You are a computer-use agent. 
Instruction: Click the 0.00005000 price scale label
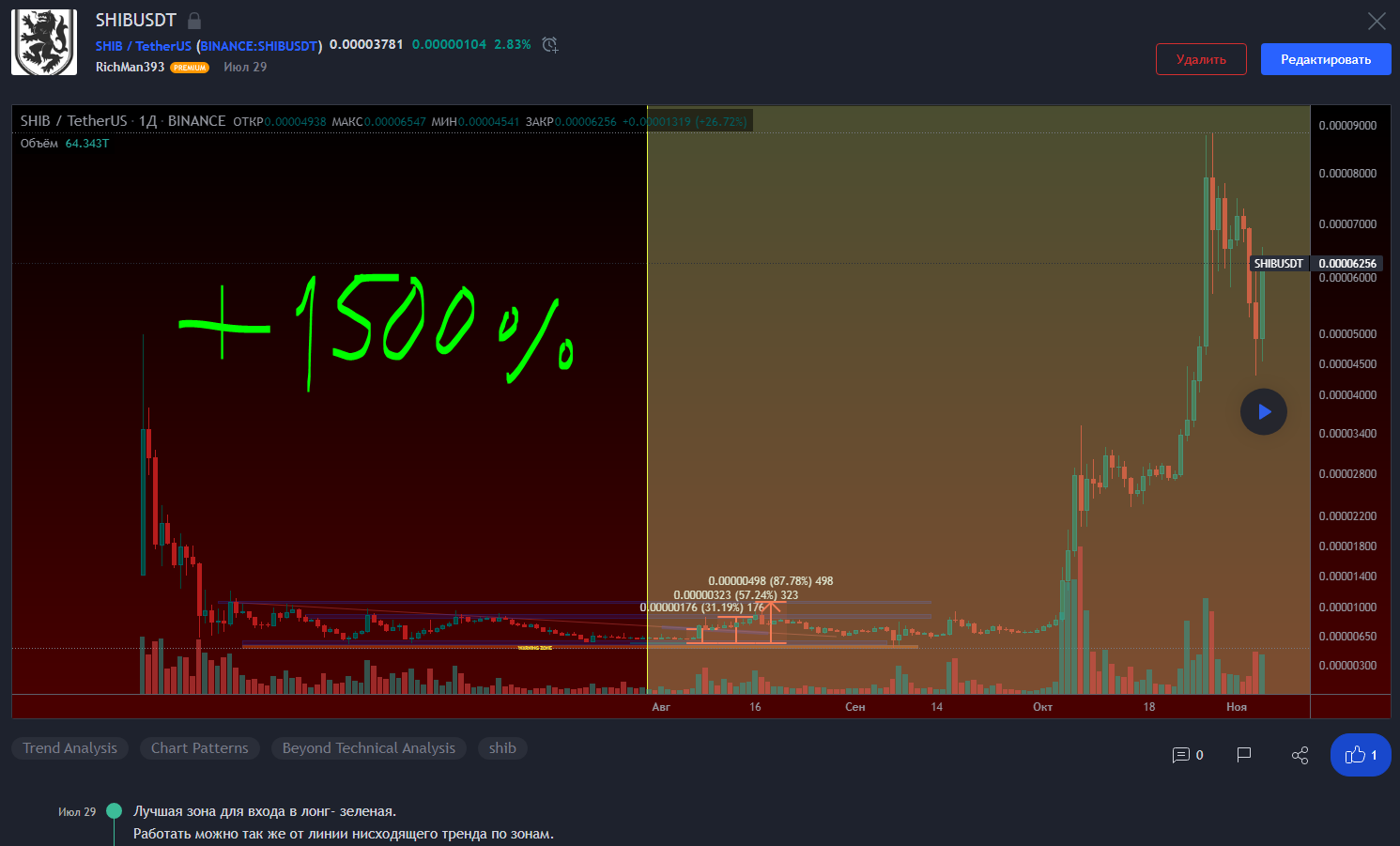click(1347, 334)
